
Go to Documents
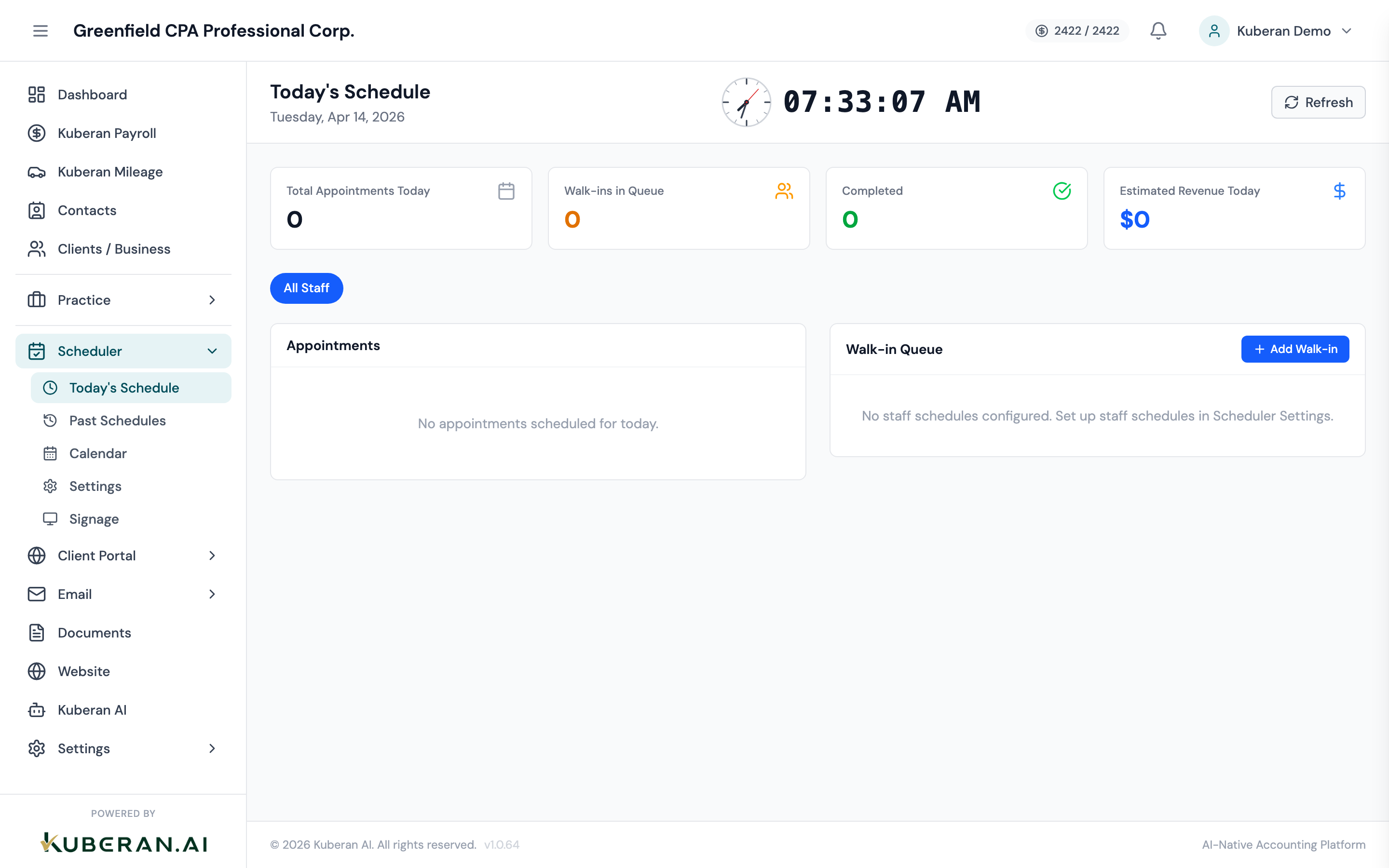point(123,632)
